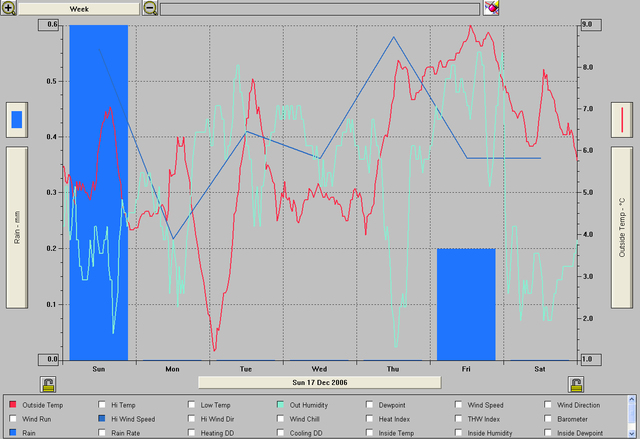This screenshot has height=439, width=640.
Task: Check the Heat Index option
Action: tap(372, 419)
